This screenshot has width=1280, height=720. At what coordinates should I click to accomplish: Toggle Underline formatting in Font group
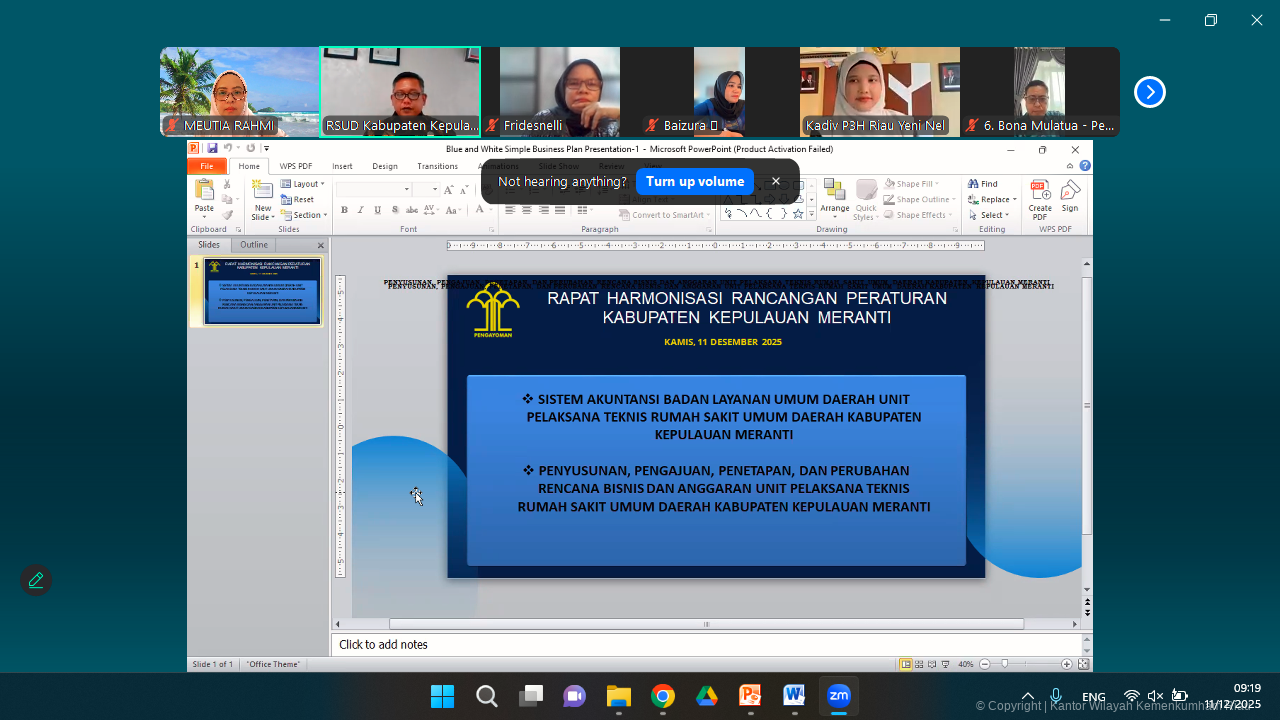pyautogui.click(x=377, y=210)
